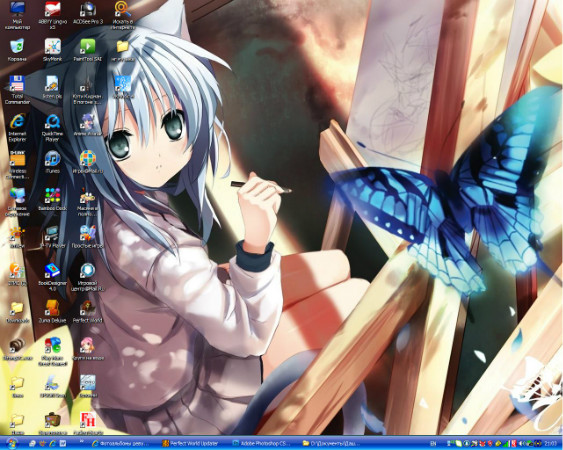This screenshot has width=563, height=450.
Task: Open the Recycle Bin icon
Action: [17, 50]
